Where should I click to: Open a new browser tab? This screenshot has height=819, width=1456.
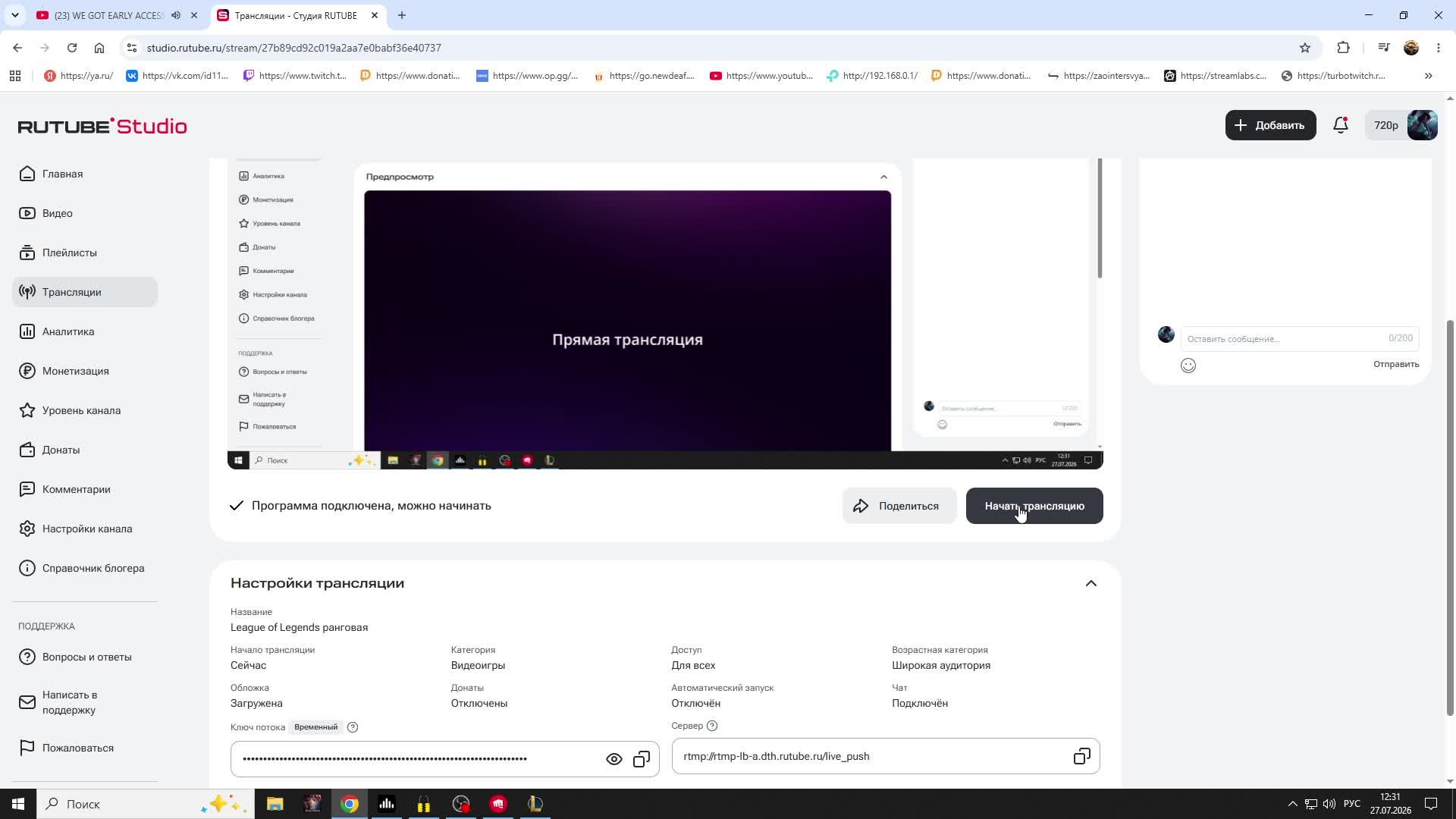point(401,15)
